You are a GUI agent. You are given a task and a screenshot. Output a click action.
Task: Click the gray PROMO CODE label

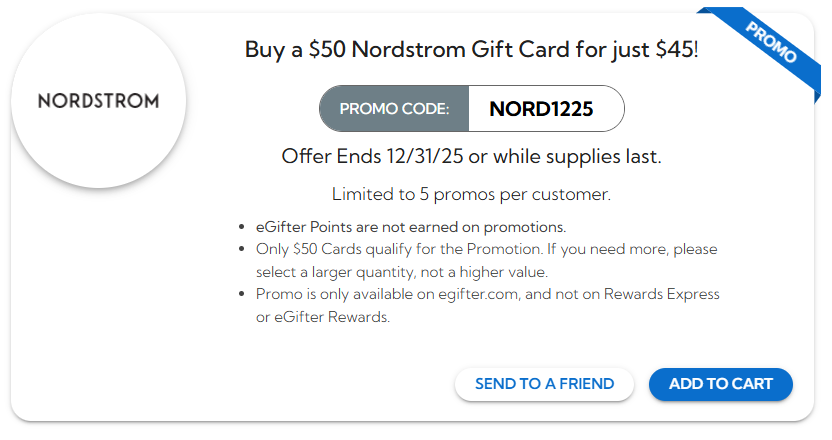click(394, 109)
